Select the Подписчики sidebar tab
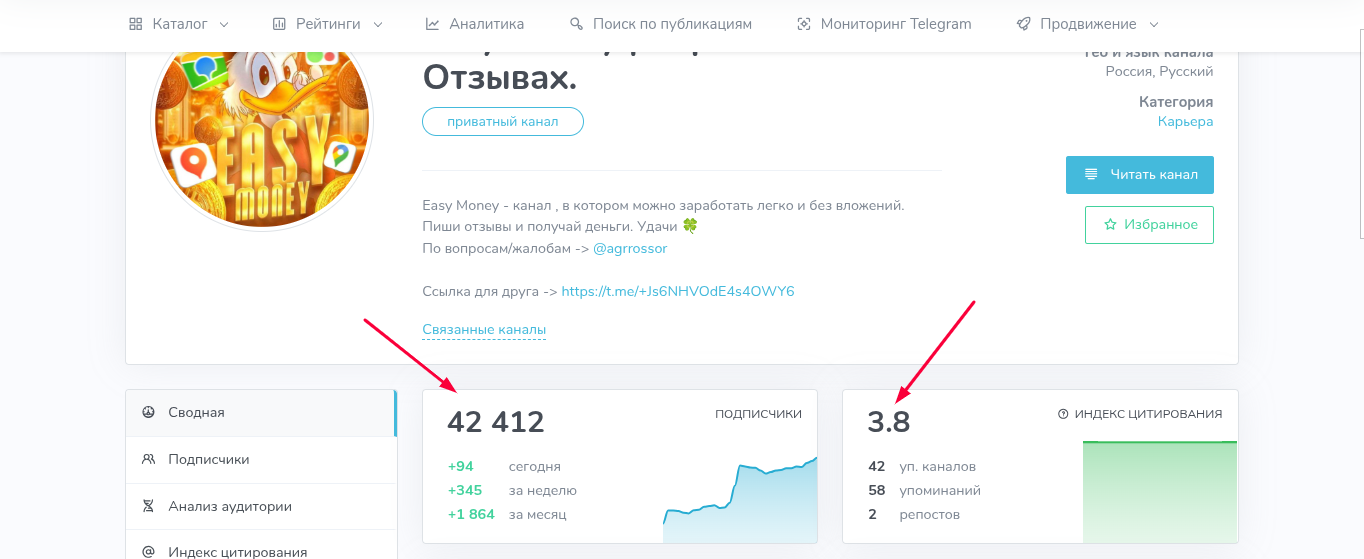Image resolution: width=1364 pixels, height=559 pixels. click(261, 460)
